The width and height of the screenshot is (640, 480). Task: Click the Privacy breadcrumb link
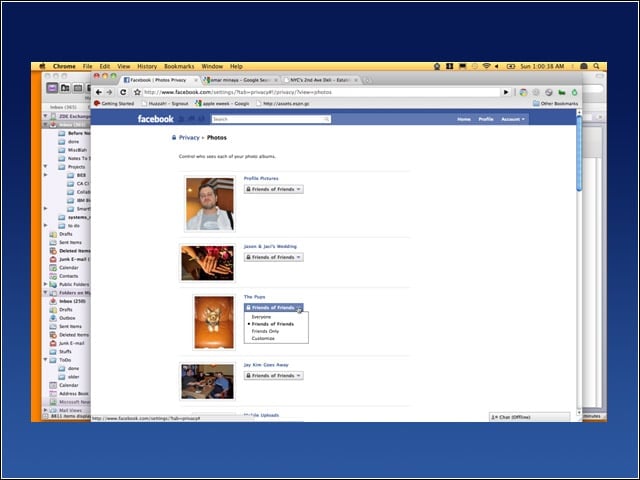(x=189, y=138)
